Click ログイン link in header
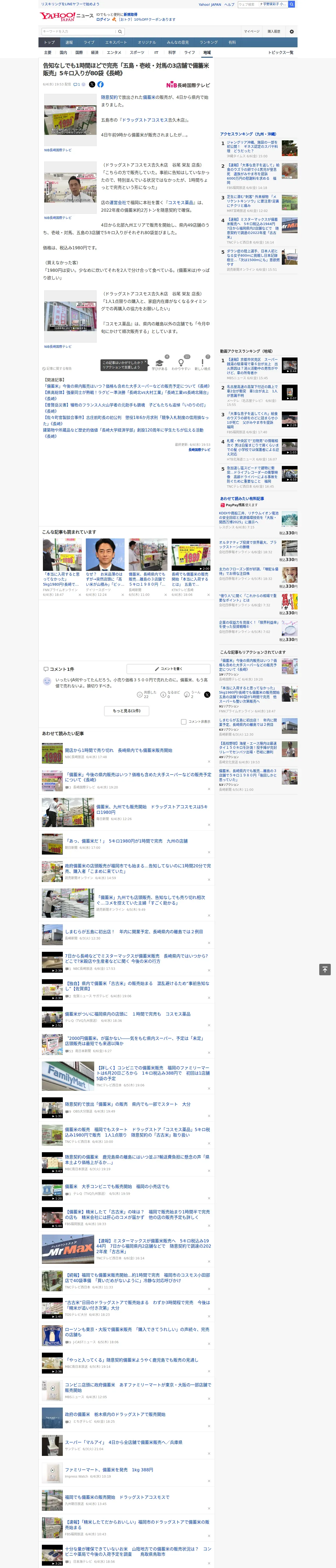The image size is (336, 1568). (103, 20)
